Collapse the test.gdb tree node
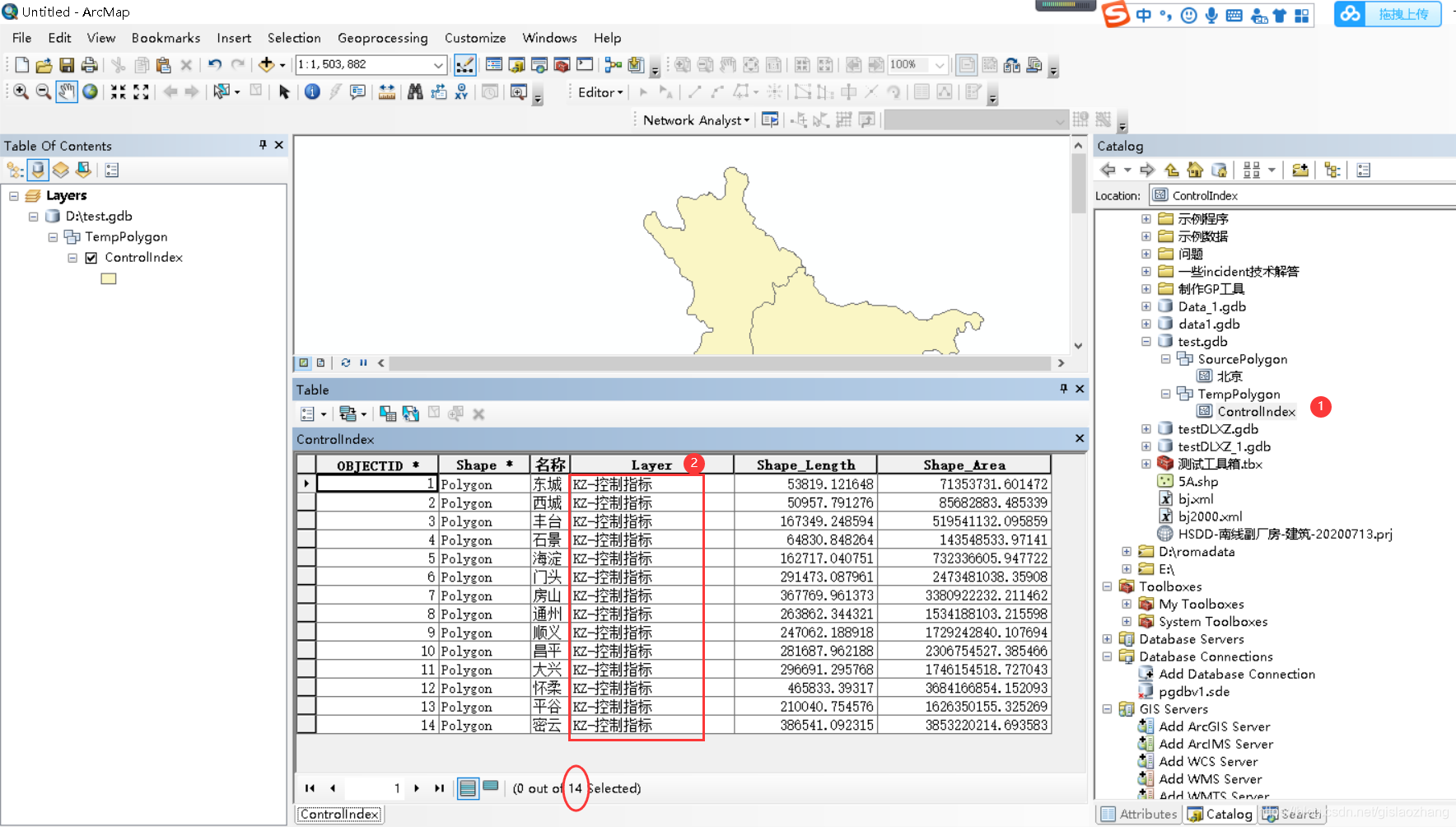1456x827 pixels. pos(1146,341)
